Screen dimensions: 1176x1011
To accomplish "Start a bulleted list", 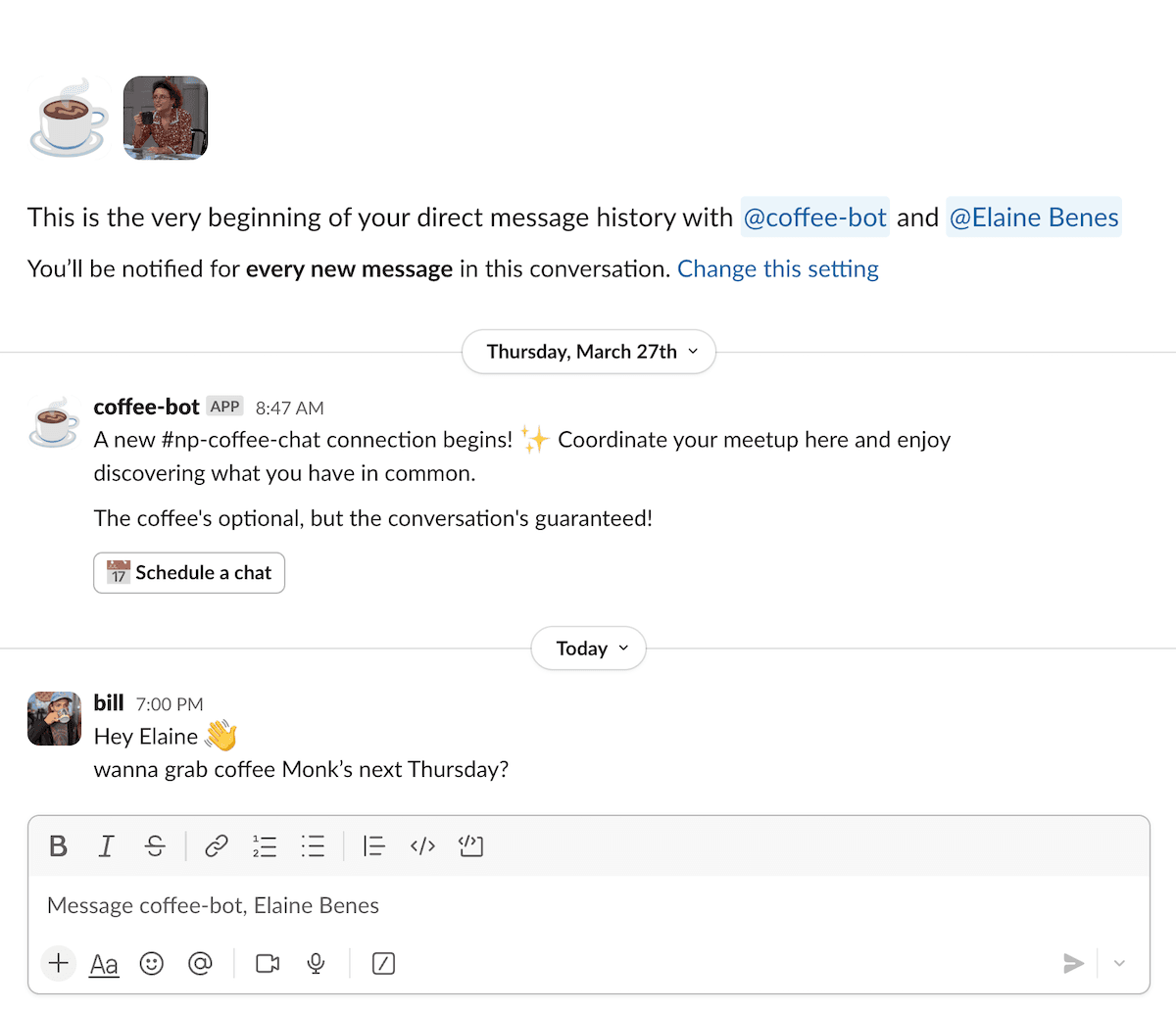I will 313,846.
